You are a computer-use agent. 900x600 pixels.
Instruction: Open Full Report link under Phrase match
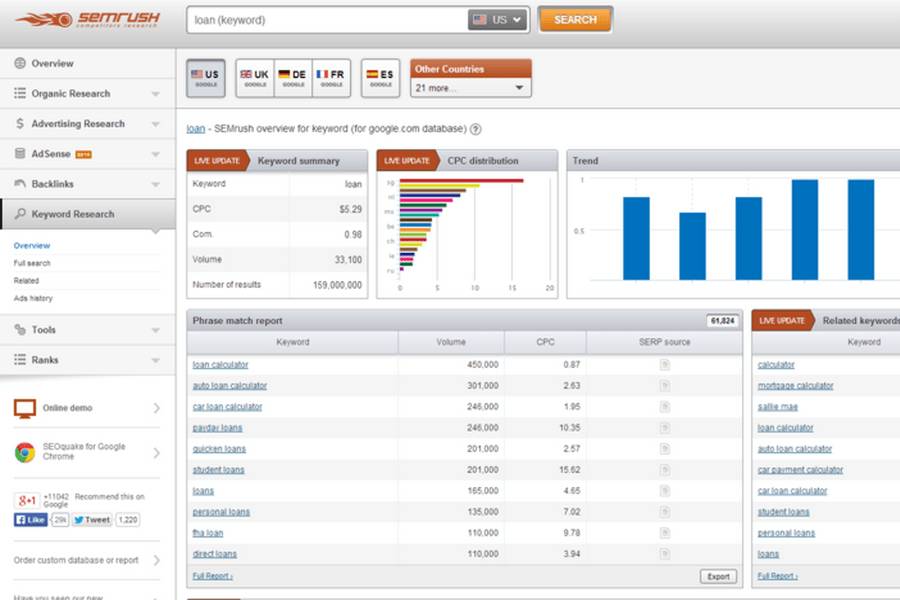click(212, 576)
